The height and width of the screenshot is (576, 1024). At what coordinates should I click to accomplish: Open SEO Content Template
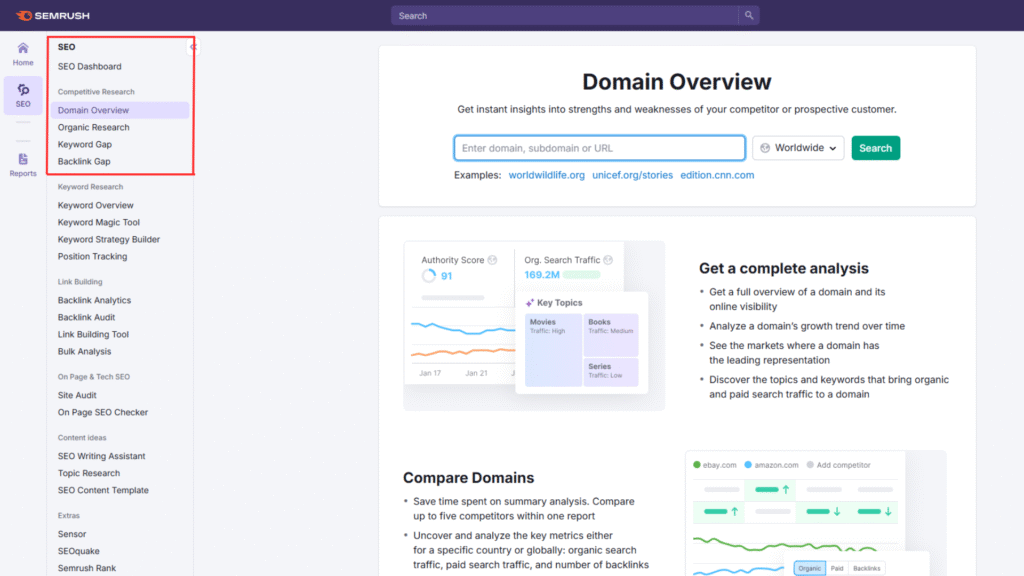[x=103, y=490]
